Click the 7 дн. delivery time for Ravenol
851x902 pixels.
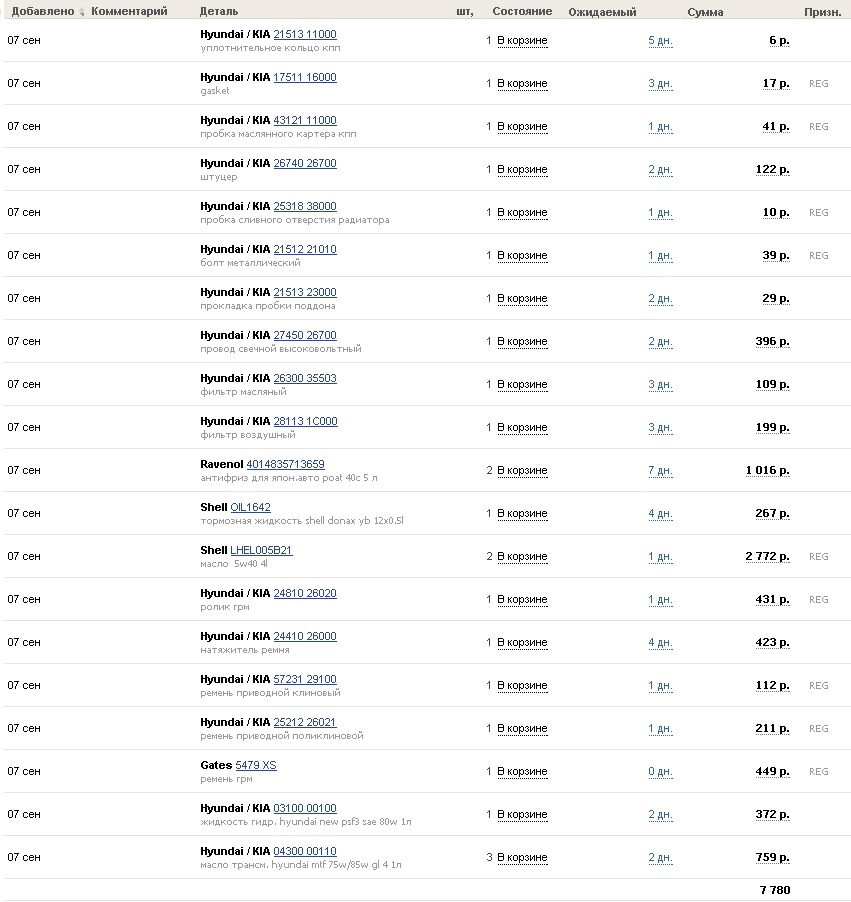[661, 471]
